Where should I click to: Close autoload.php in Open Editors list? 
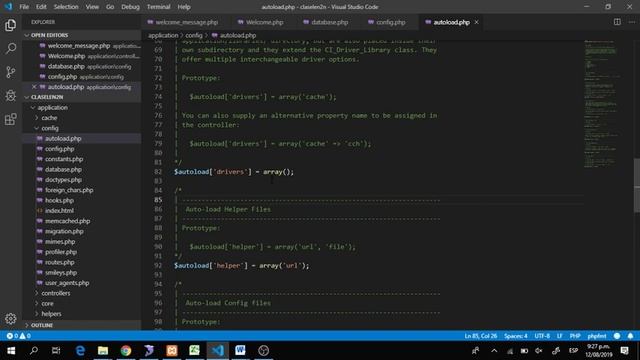(x=34, y=87)
